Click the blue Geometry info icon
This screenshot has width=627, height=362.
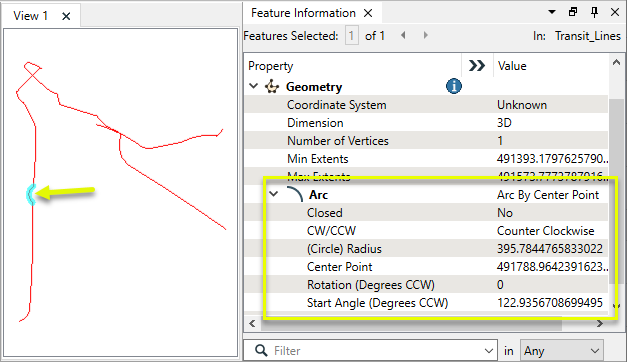pos(453,86)
